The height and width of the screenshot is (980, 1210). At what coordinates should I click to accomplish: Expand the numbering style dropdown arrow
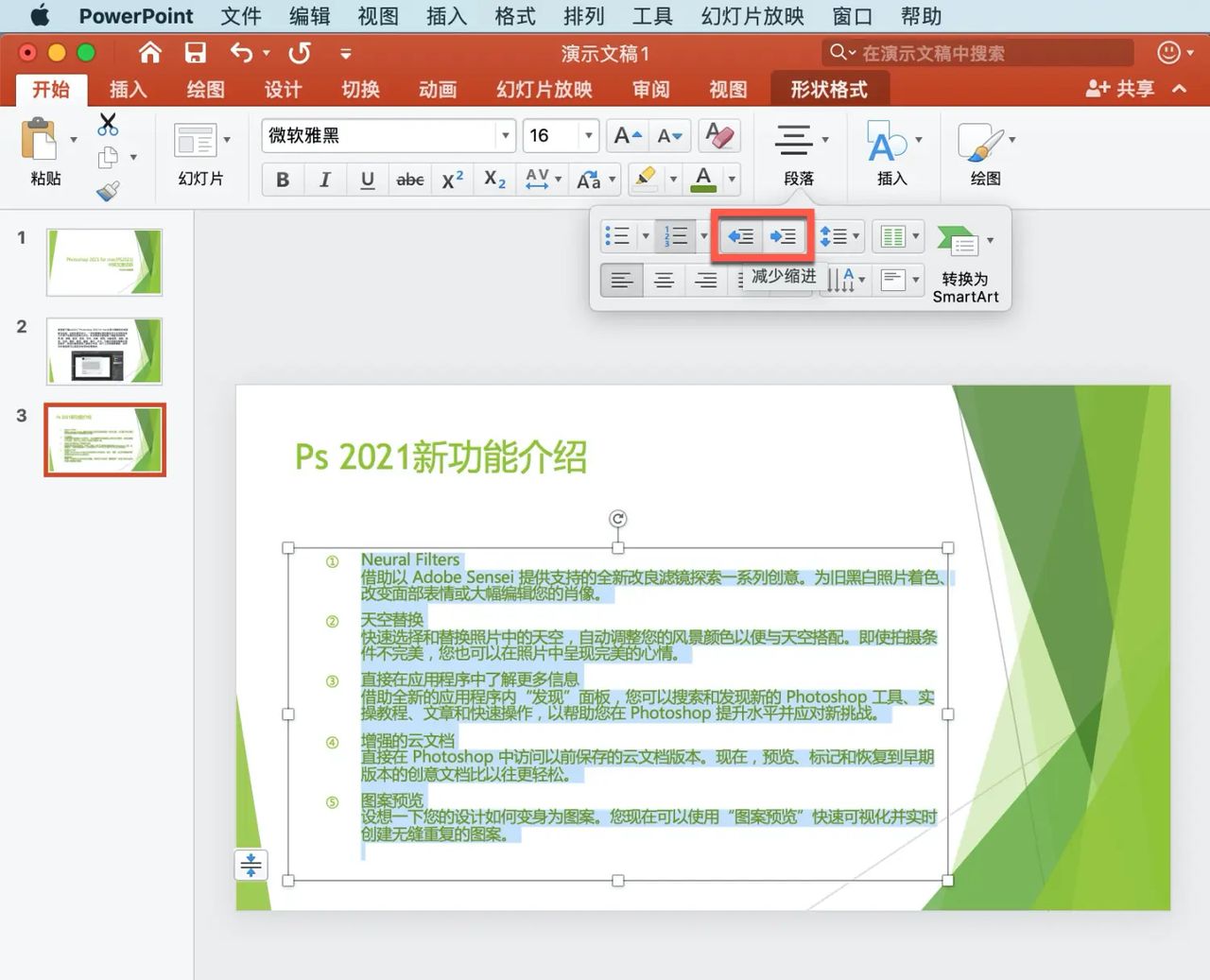704,236
